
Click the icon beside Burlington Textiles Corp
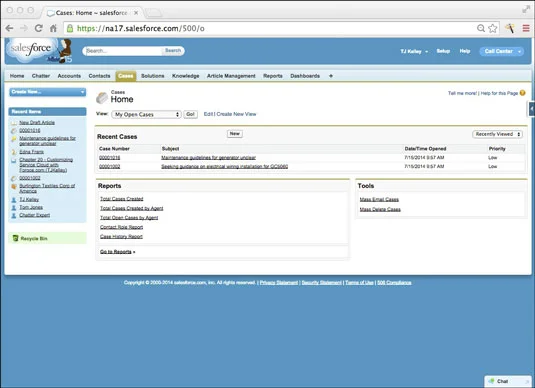tap(14, 186)
